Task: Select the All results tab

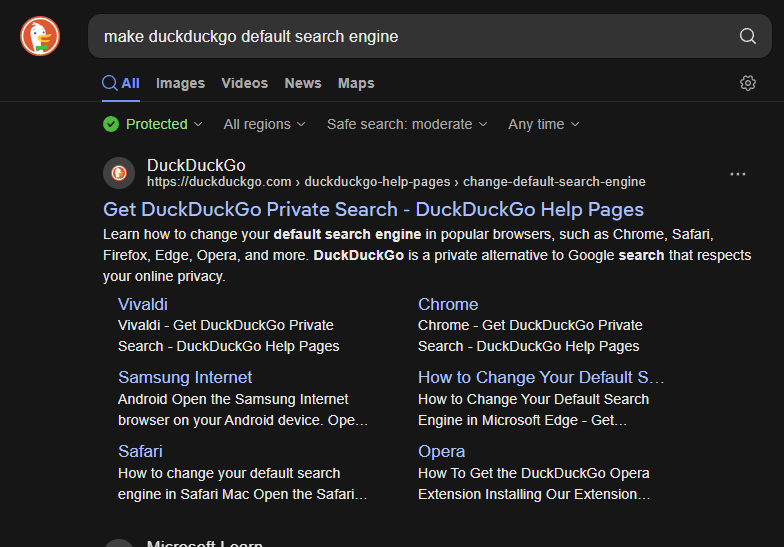Action: [x=121, y=83]
